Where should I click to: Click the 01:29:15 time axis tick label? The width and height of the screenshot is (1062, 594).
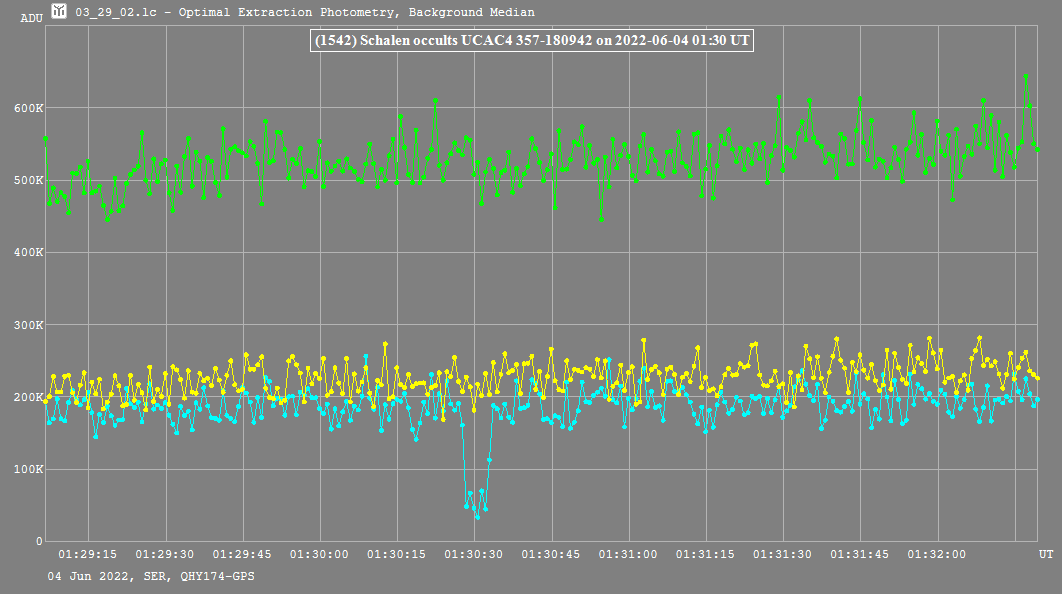click(x=88, y=554)
